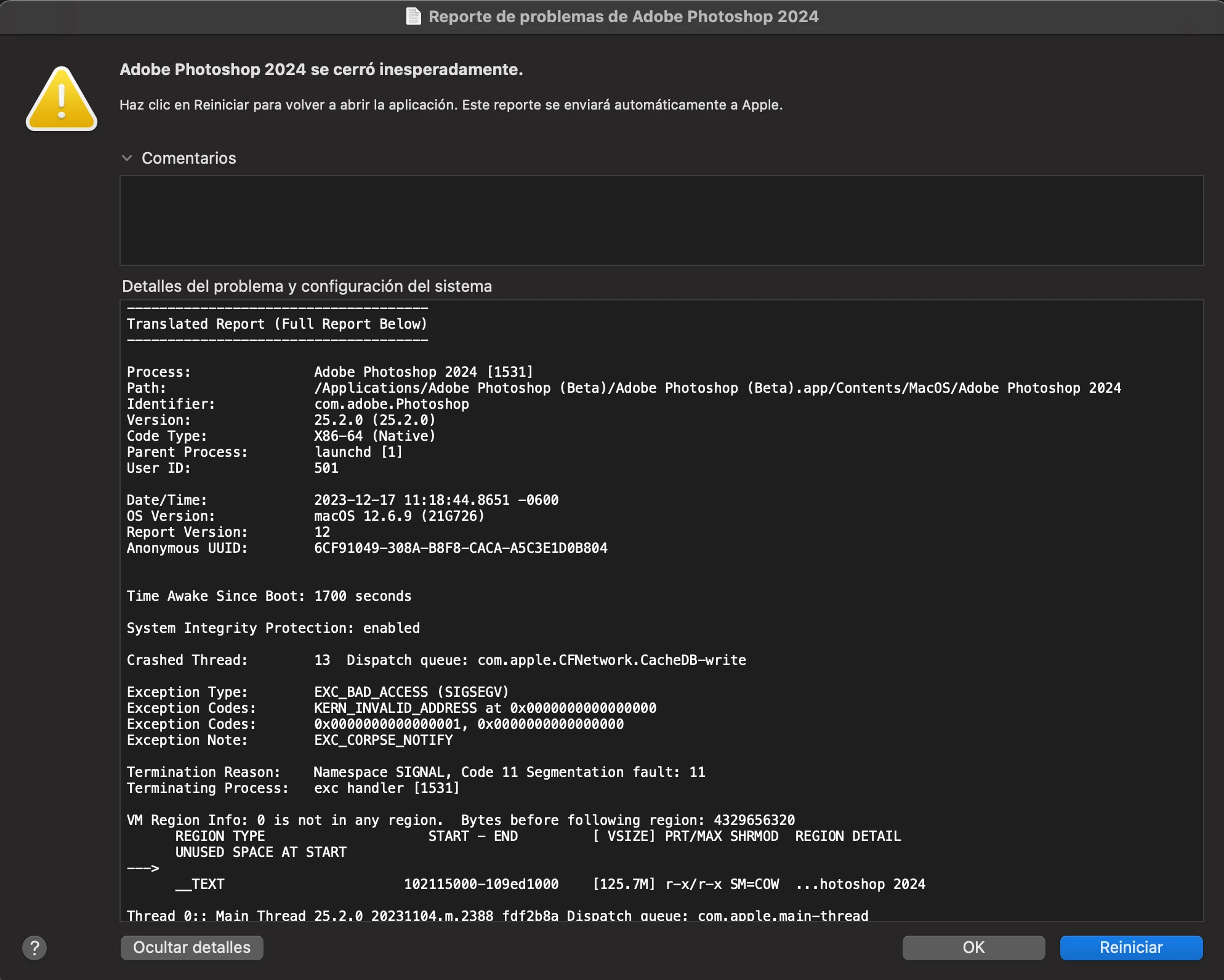Click the application path line in report
Screen dimensions: 1224x980
click(717, 388)
